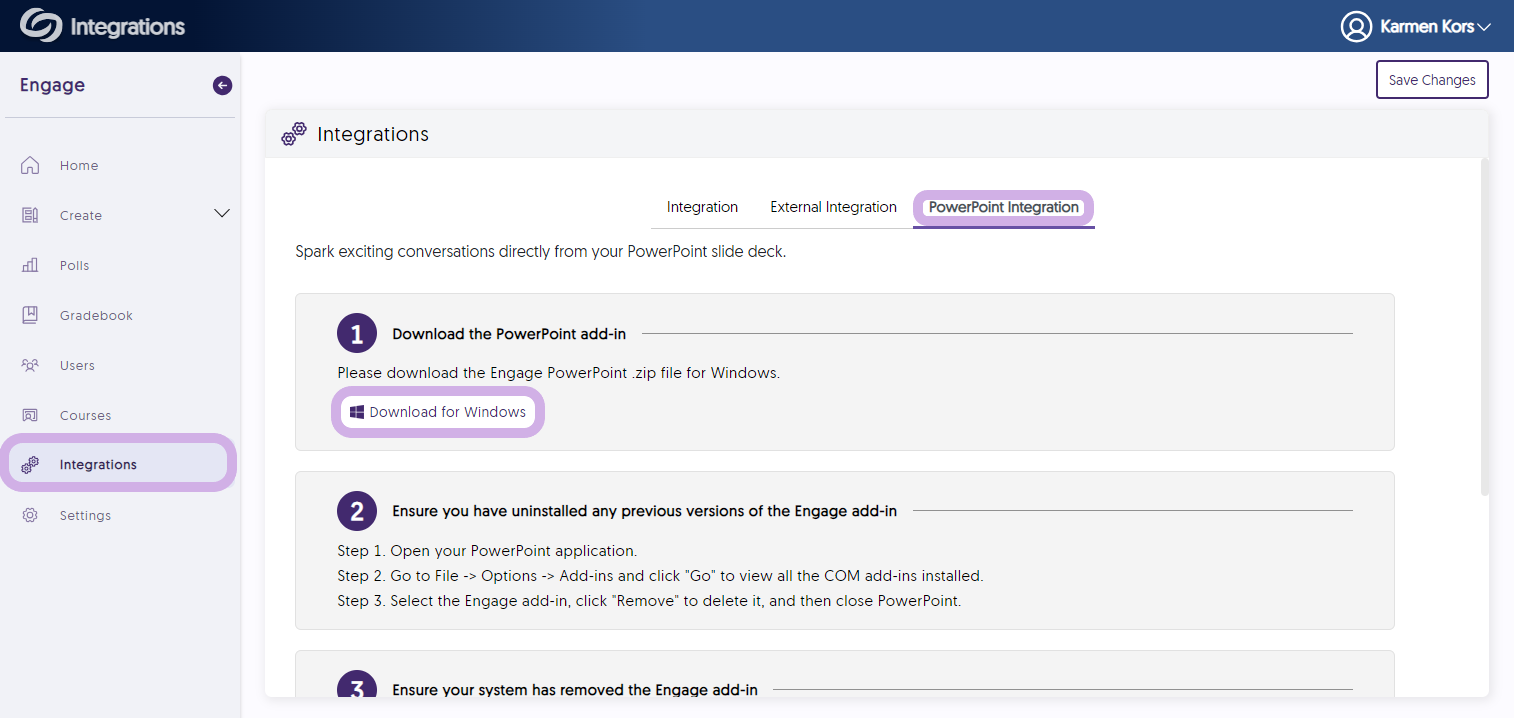Click the Create sidebar icon
Image resolution: width=1514 pixels, height=718 pixels.
pos(30,215)
